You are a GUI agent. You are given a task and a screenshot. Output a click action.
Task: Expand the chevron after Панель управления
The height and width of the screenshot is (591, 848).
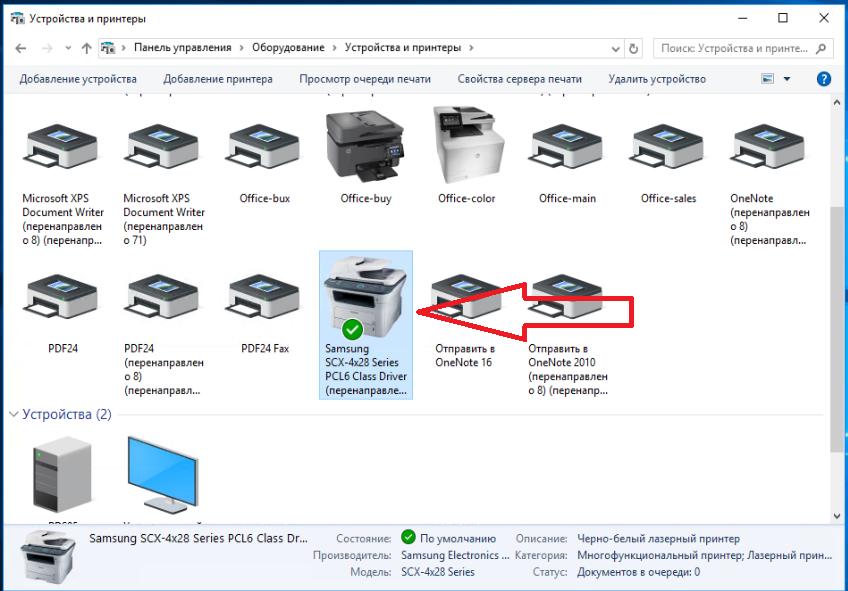click(x=241, y=48)
